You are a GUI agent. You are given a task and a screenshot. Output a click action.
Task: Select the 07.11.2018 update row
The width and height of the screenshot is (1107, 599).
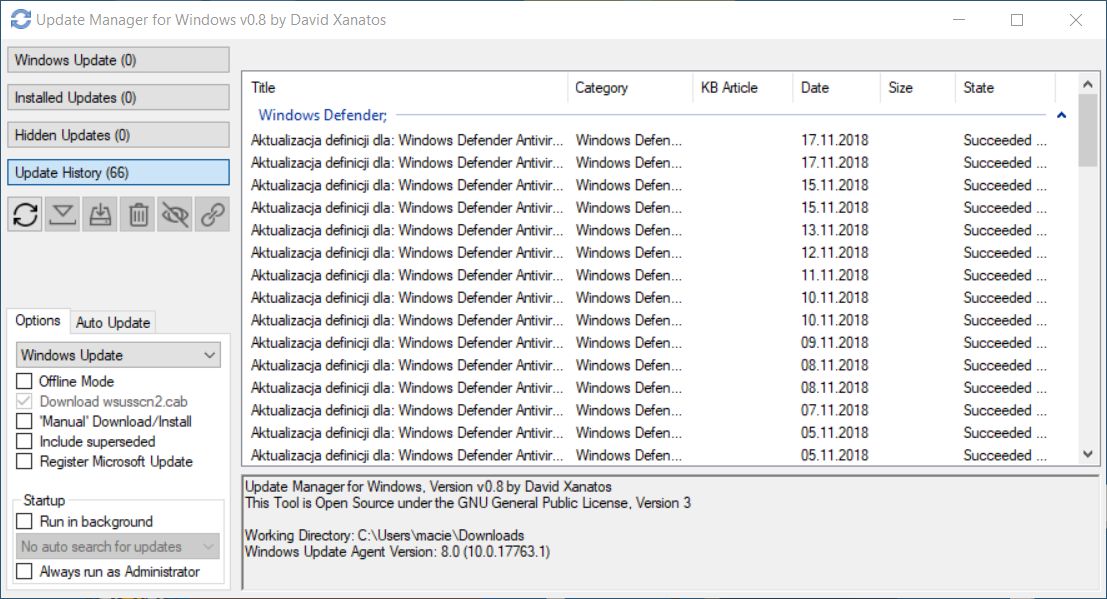point(650,410)
